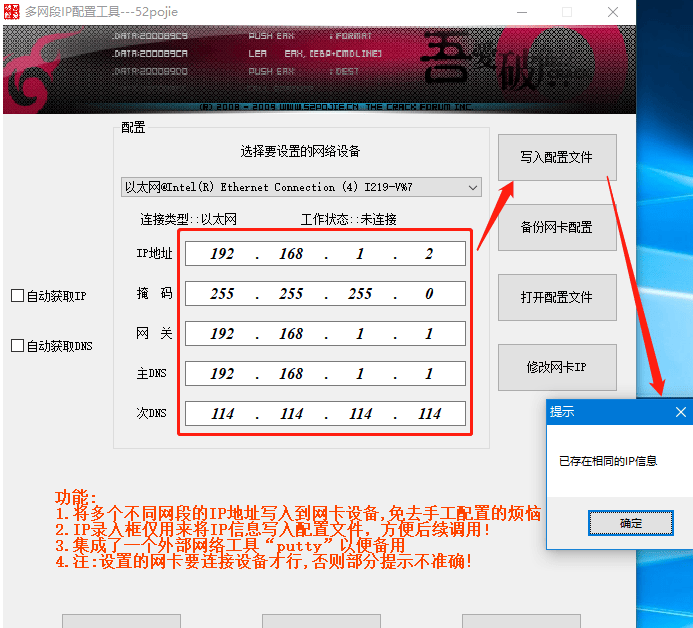Close the 提示 dialog with its X
This screenshot has height=628, width=693.
tap(680, 412)
